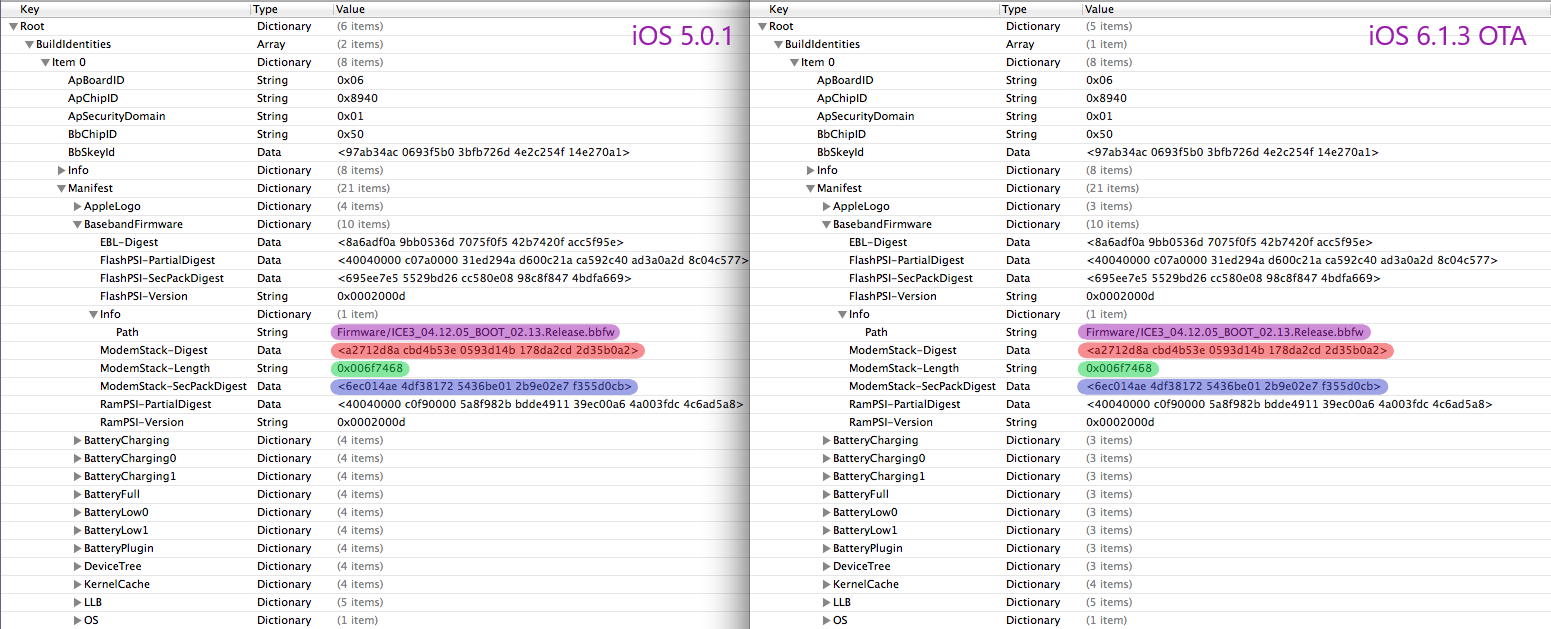Image resolution: width=1551 pixels, height=629 pixels.
Task: Click the Path firmware value in iOS 5.0.1 pane
Action: [476, 332]
